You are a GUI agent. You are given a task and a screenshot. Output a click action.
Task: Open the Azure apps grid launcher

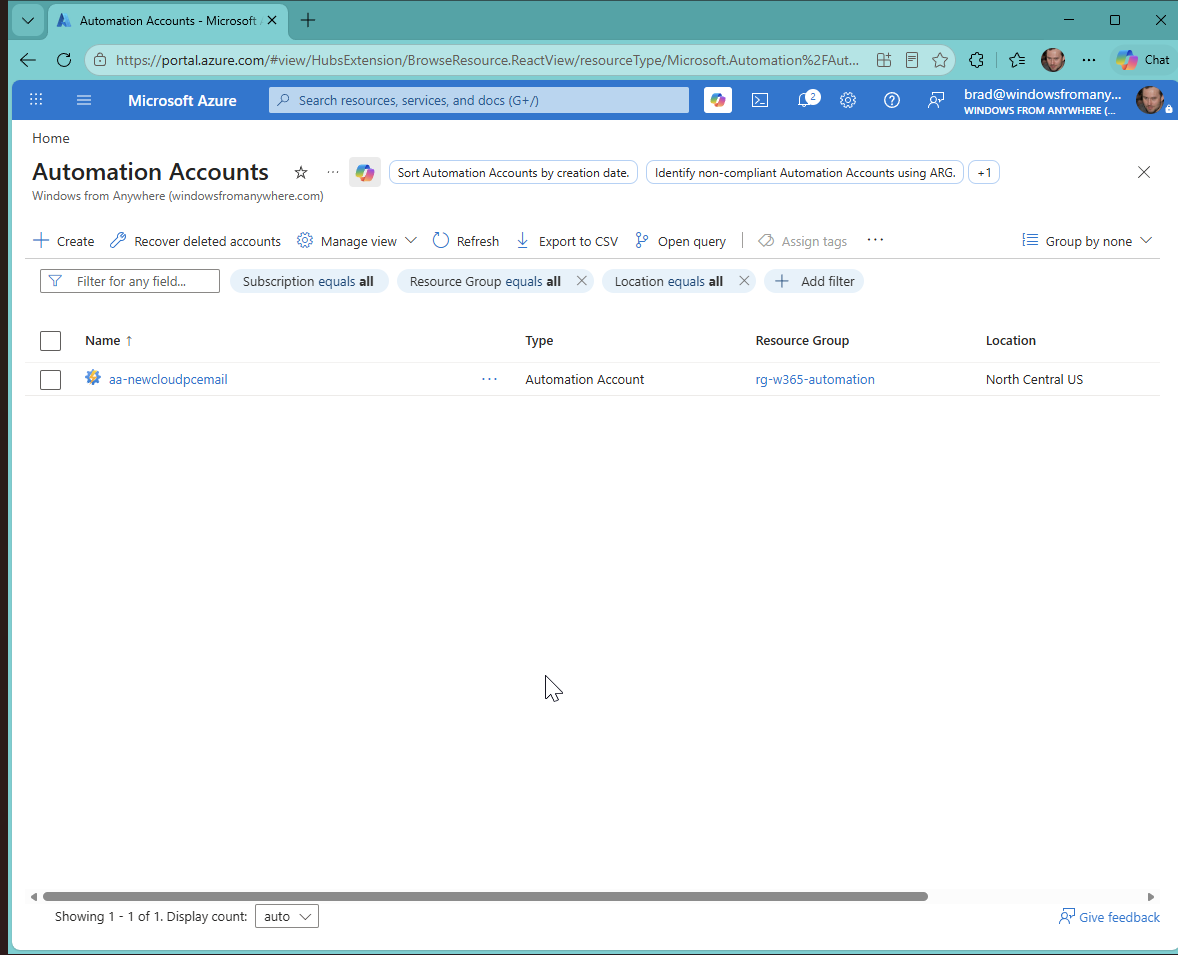tap(36, 100)
